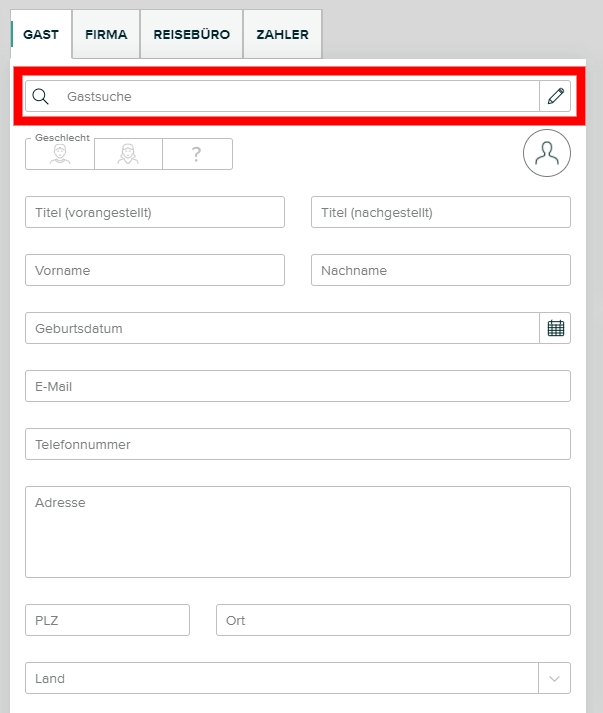The width and height of the screenshot is (603, 713).
Task: Open the Reisebüro tab
Action: [x=191, y=35]
